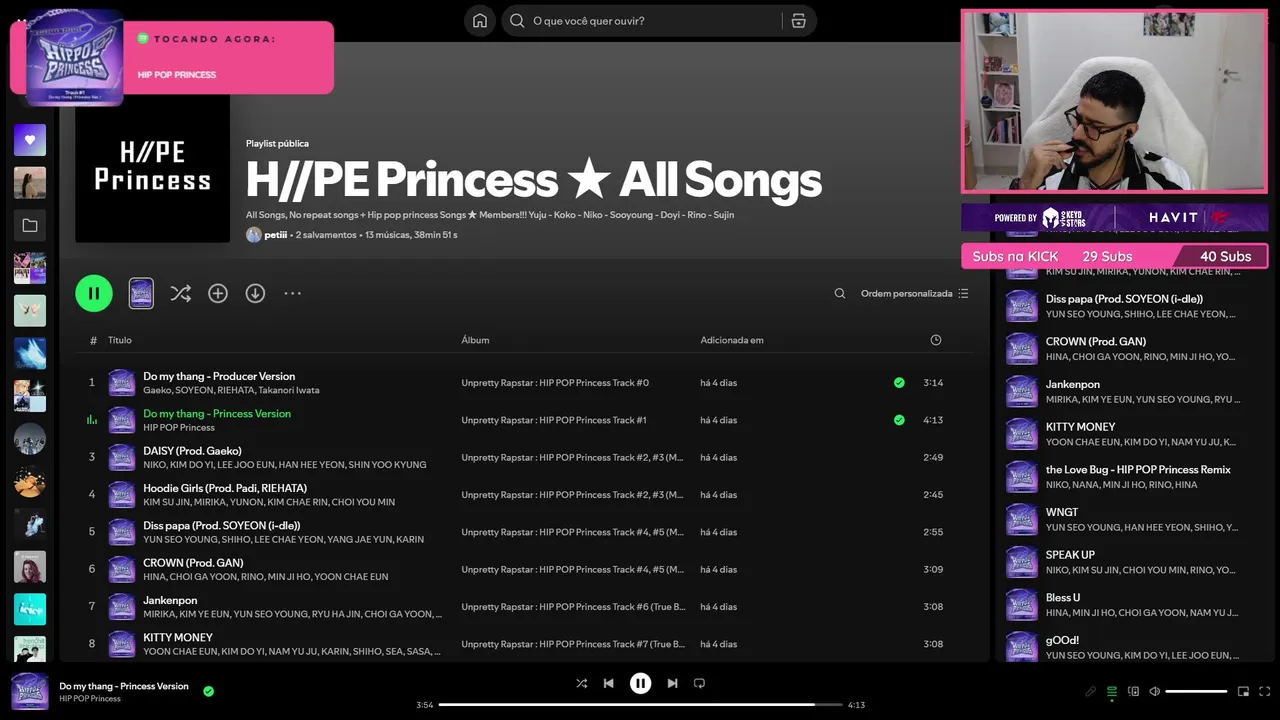Pause playback in the bottom player

[x=640, y=683]
